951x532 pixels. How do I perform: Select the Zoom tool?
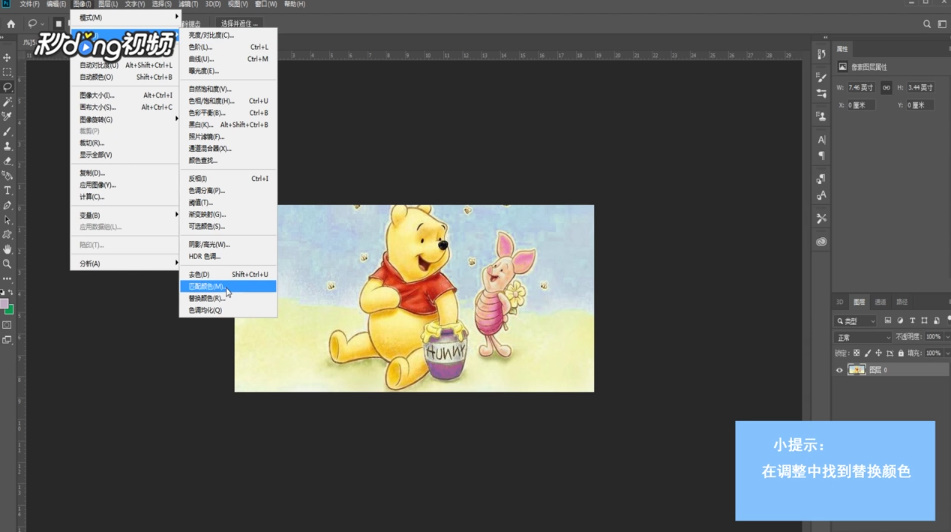(x=7, y=264)
